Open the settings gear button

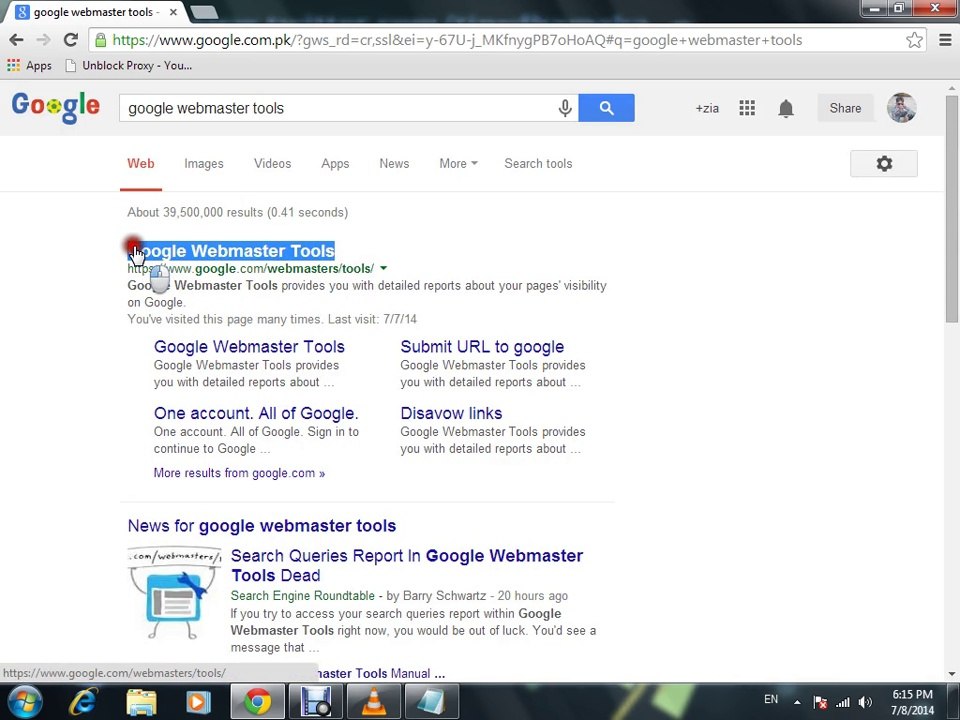pyautogui.click(x=883, y=163)
